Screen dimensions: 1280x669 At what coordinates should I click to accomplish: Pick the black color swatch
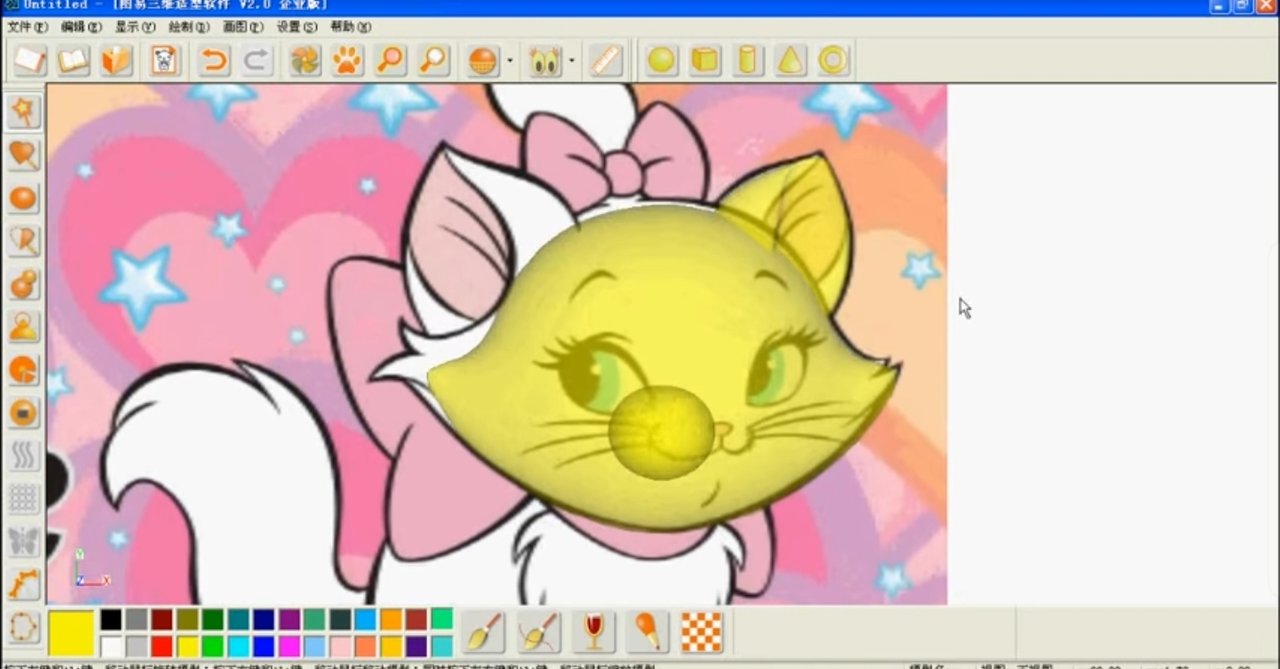click(x=111, y=620)
